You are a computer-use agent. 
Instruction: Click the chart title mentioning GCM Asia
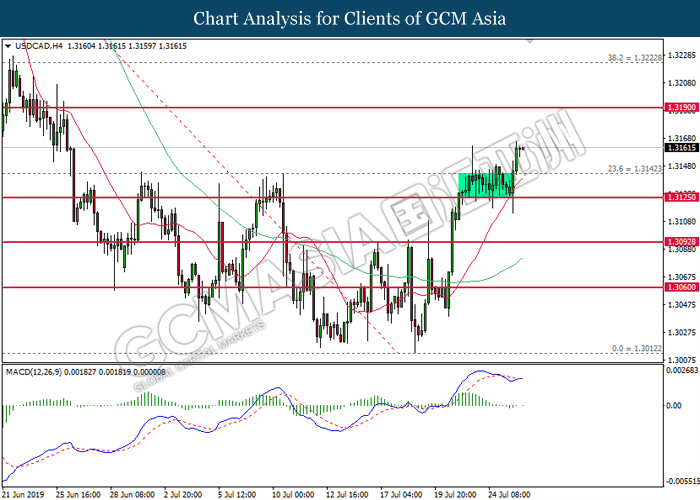click(350, 18)
